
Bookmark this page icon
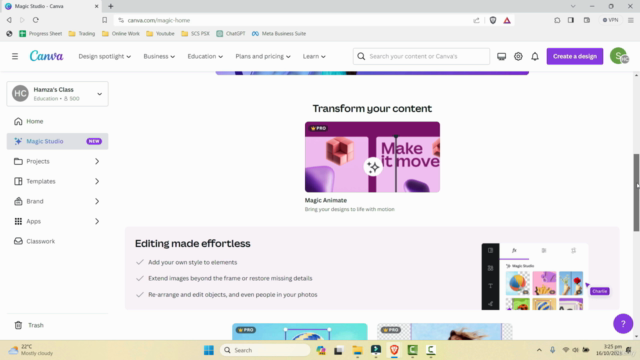(104, 20)
